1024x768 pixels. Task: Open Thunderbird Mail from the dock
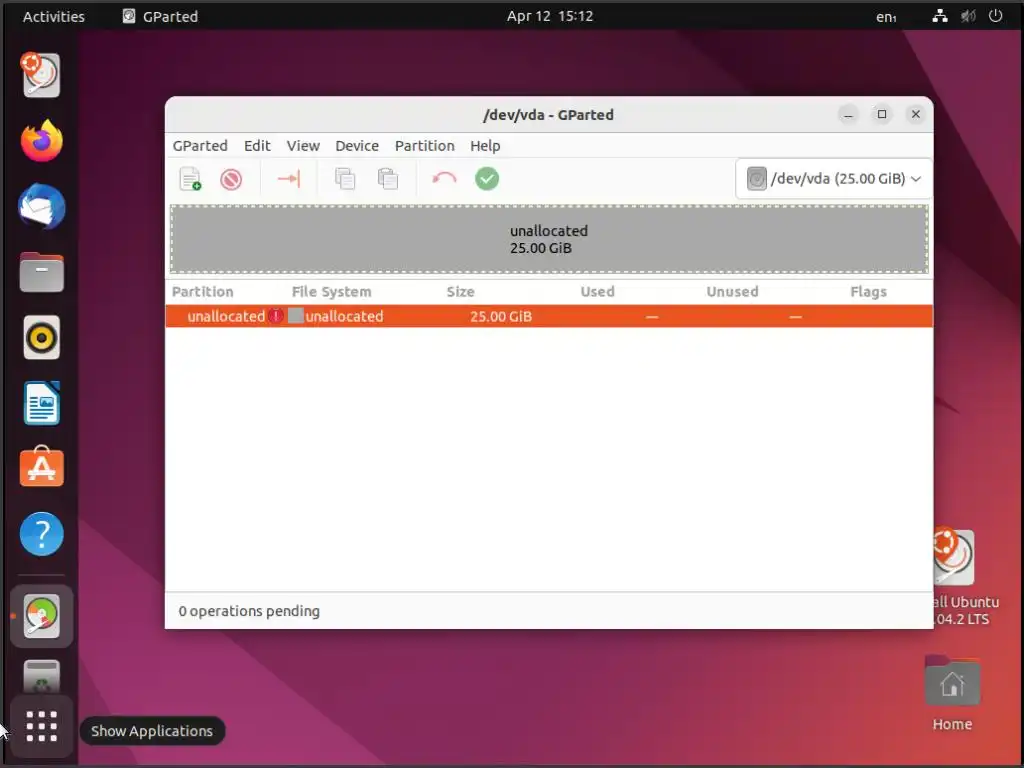(x=41, y=206)
